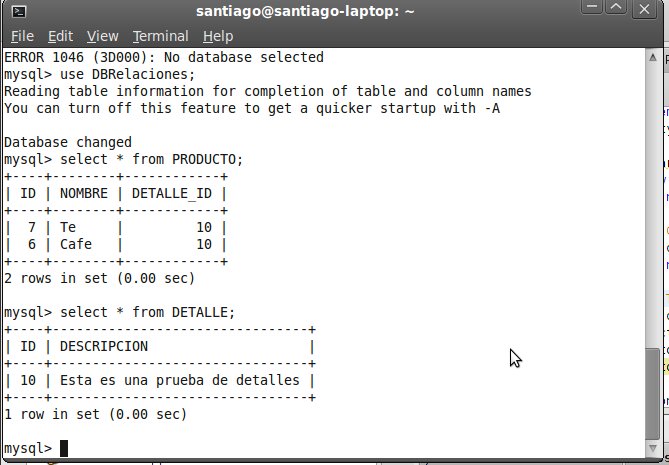Open the Edit menu
The height and width of the screenshot is (465, 669).
[x=60, y=36]
